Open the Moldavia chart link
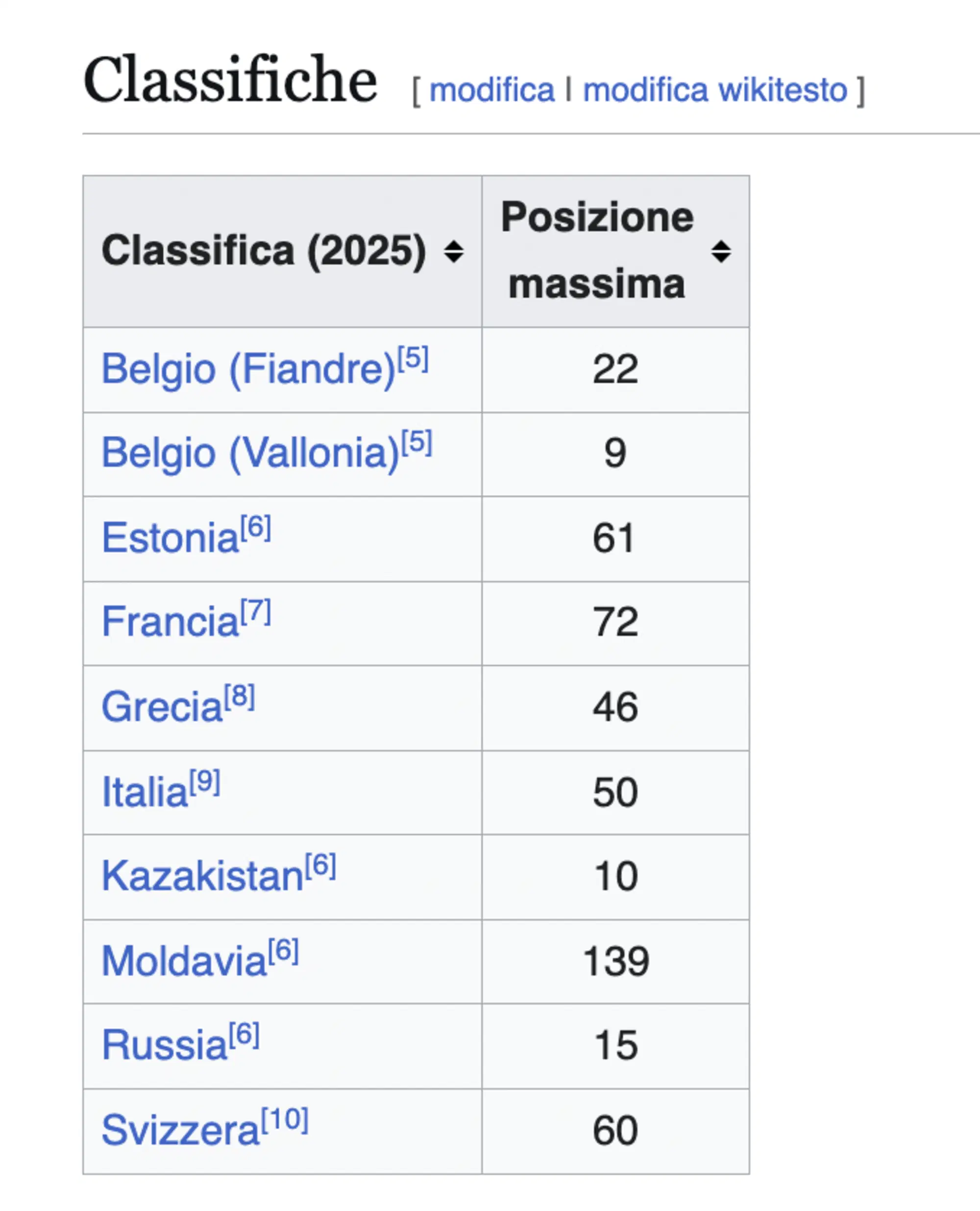This screenshot has height=1211, width=980. tap(183, 961)
